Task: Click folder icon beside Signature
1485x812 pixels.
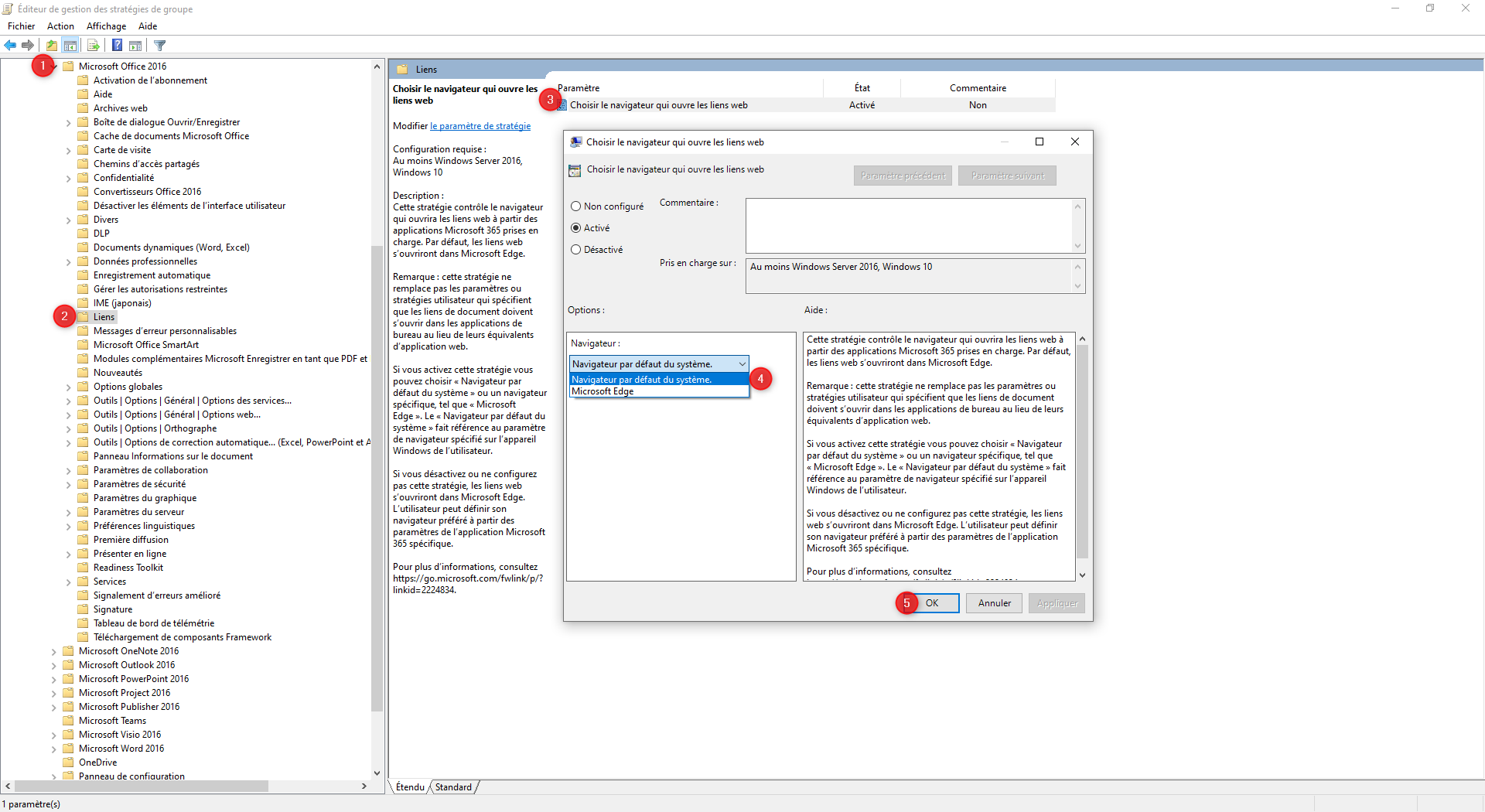Action: (83, 609)
